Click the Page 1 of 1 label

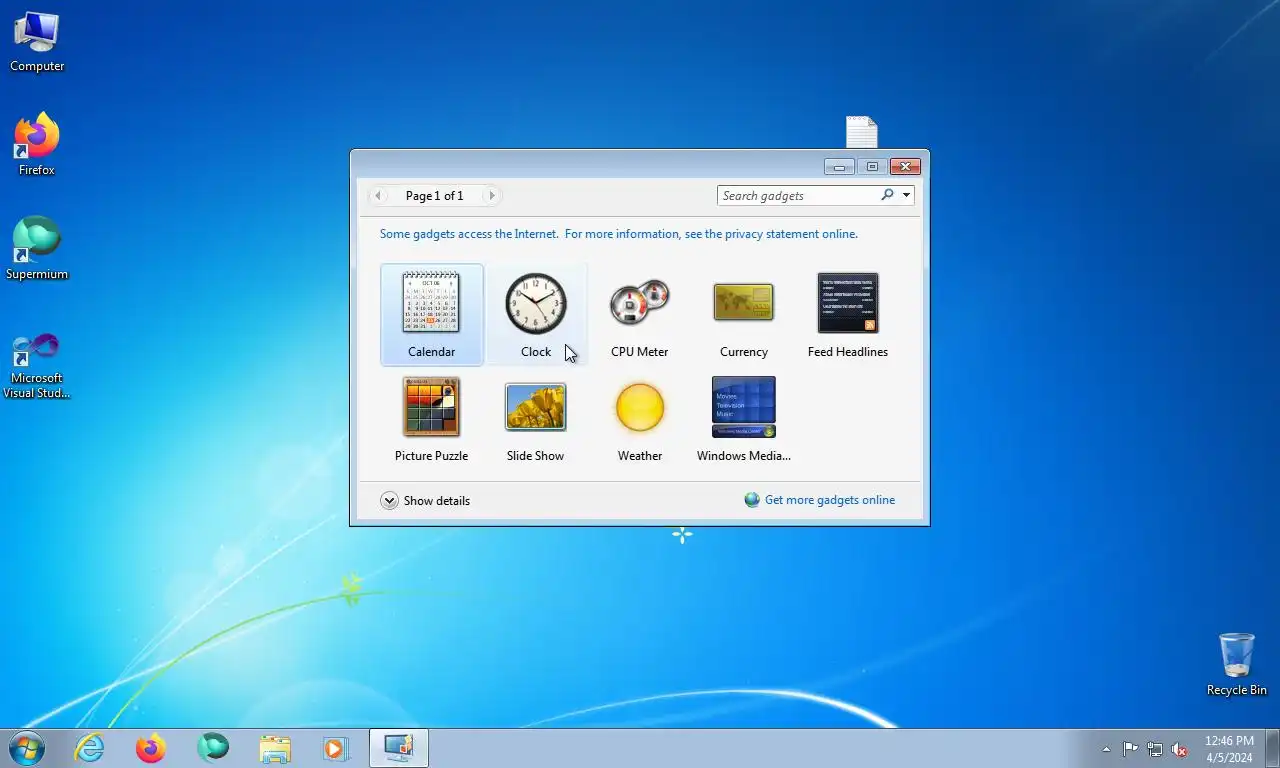[434, 195]
